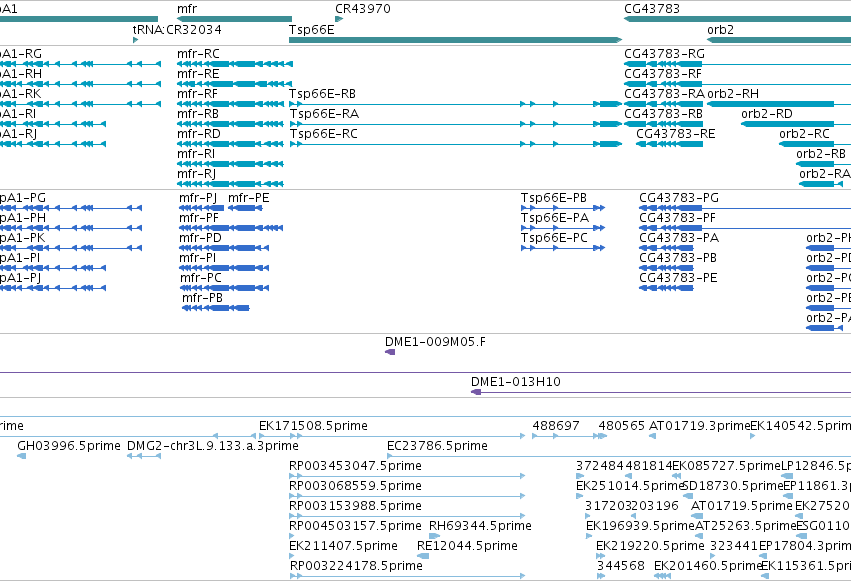Click protein mfr-PE
The width and height of the screenshot is (851, 581).
coord(245,208)
